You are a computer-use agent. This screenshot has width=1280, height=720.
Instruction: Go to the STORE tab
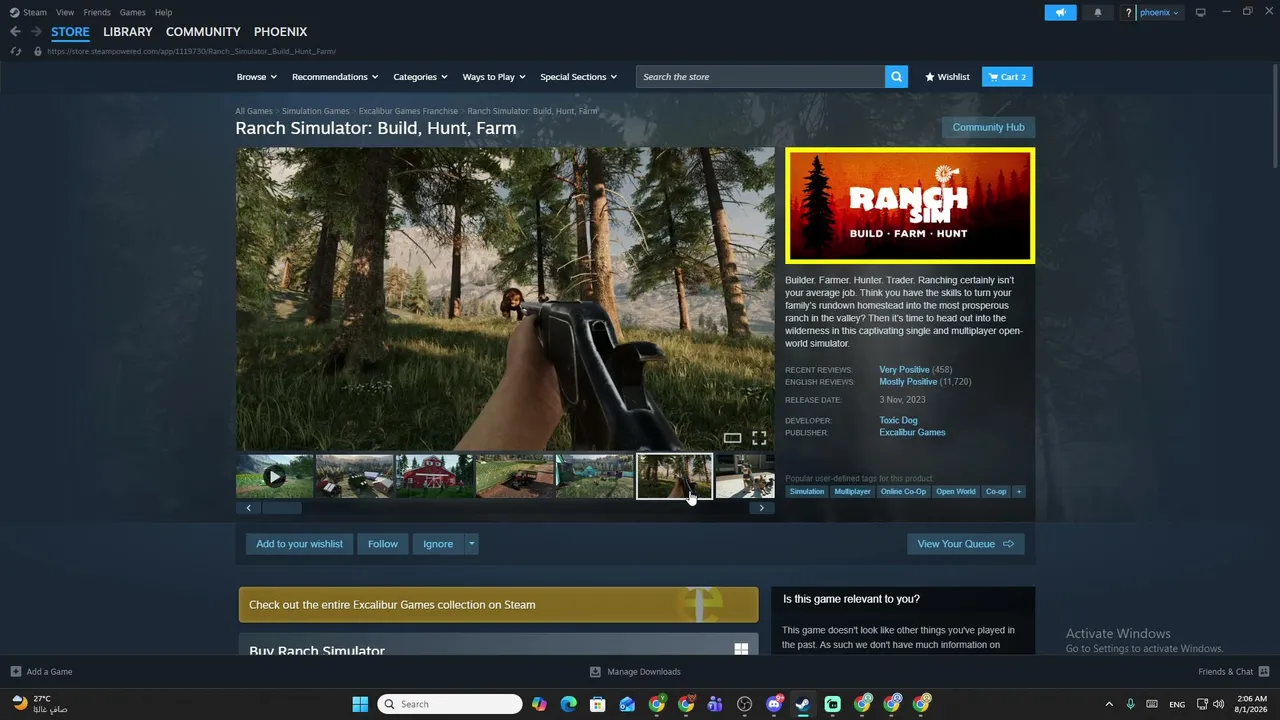point(70,32)
